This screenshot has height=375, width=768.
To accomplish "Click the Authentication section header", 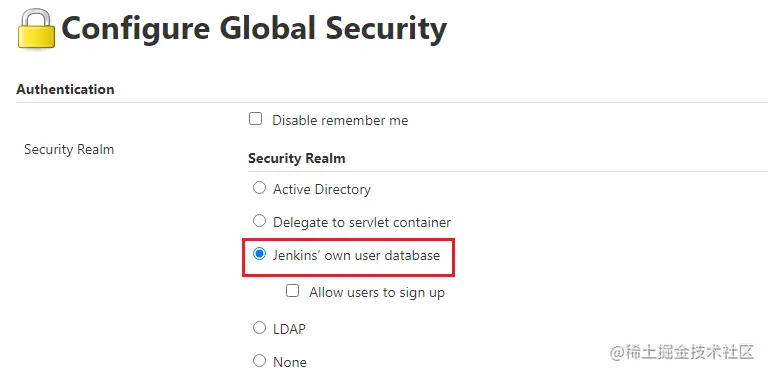I will 65,89.
